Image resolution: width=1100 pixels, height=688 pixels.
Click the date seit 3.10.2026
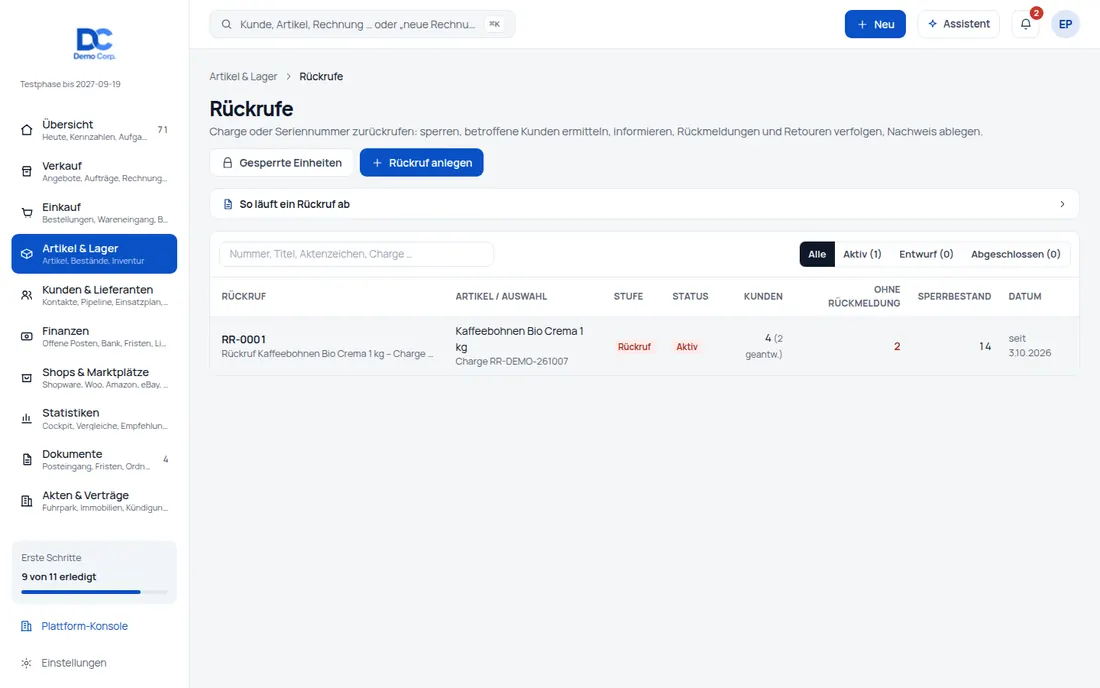pyautogui.click(x=1030, y=346)
